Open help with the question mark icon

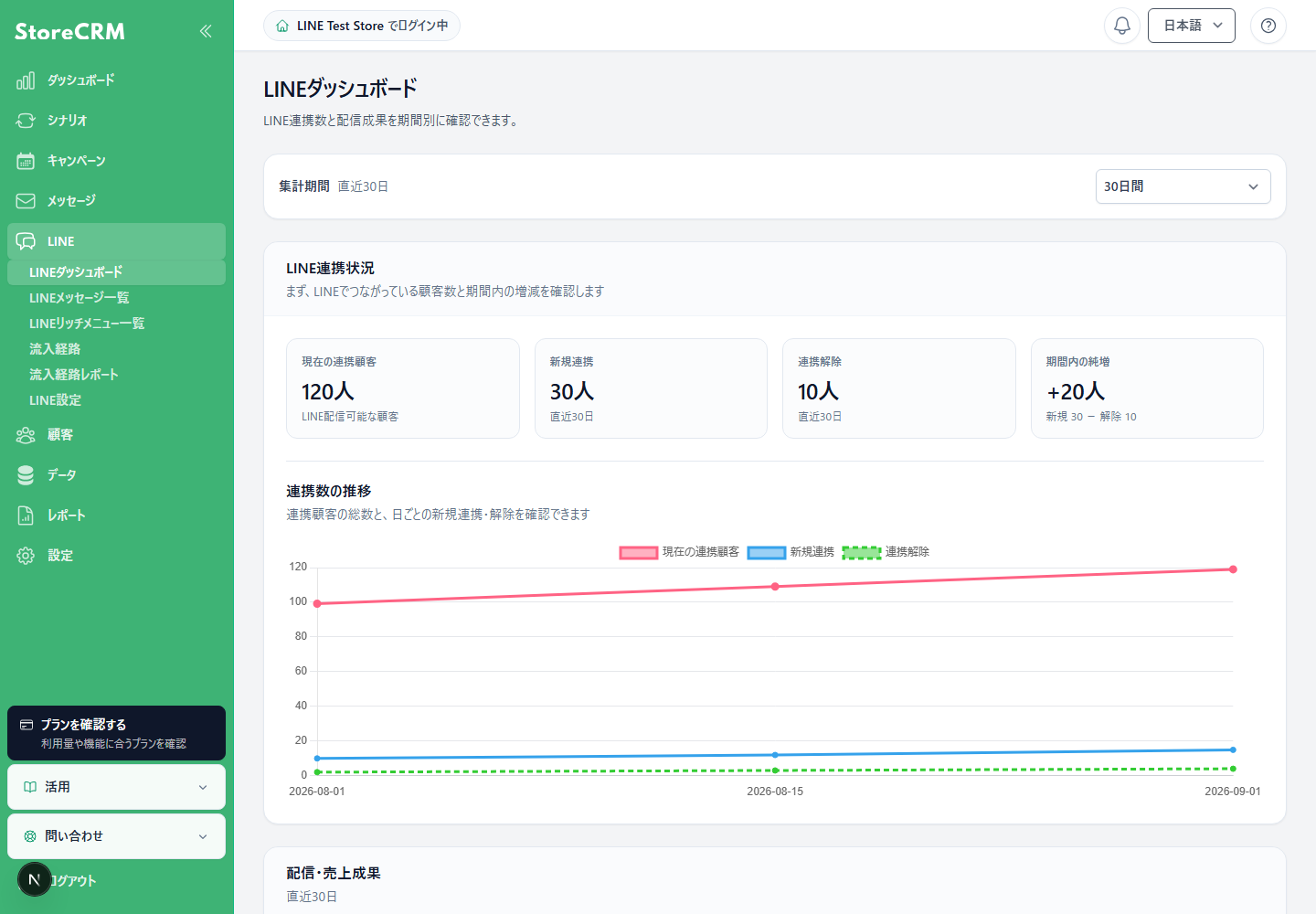pyautogui.click(x=1268, y=26)
